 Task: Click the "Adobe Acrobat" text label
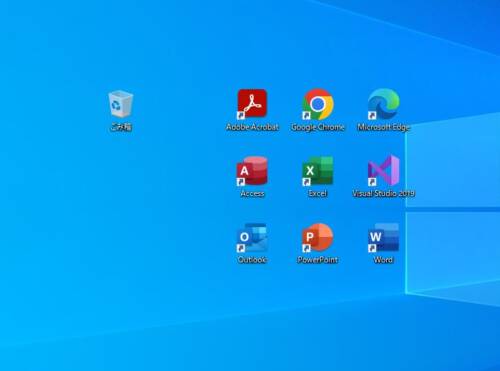coord(252,127)
